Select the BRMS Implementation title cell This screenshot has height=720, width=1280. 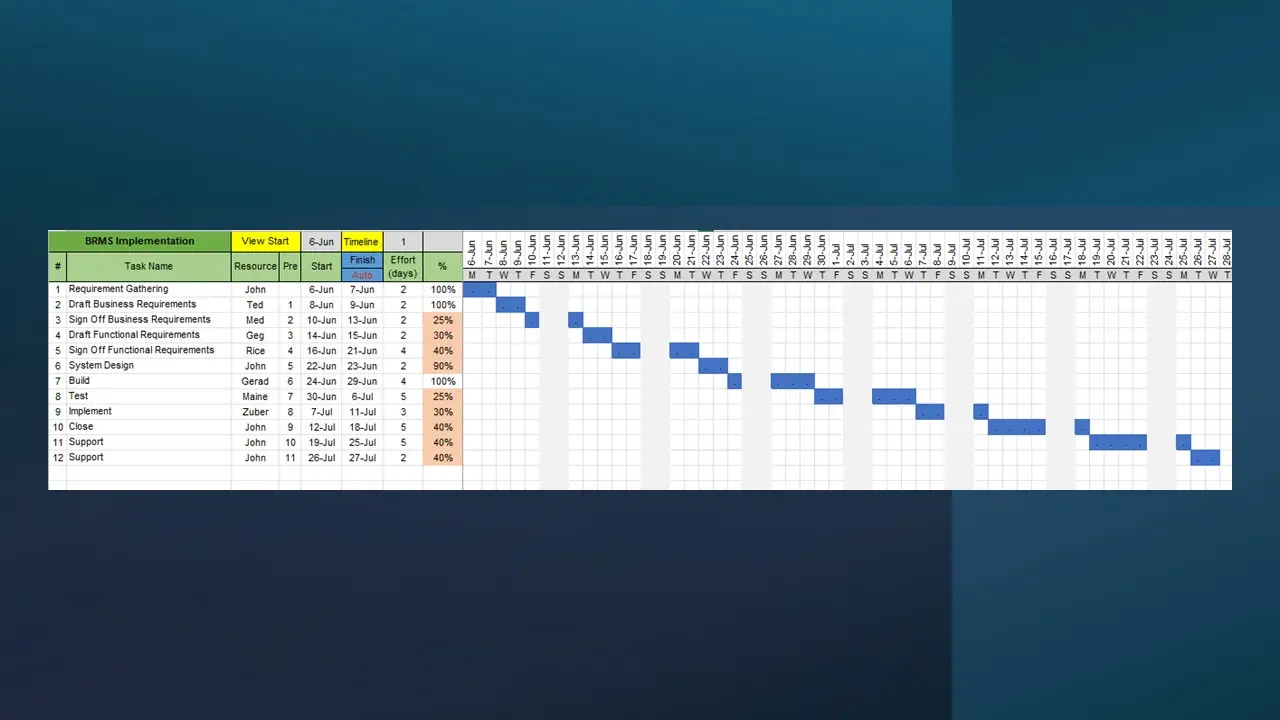[140, 241]
